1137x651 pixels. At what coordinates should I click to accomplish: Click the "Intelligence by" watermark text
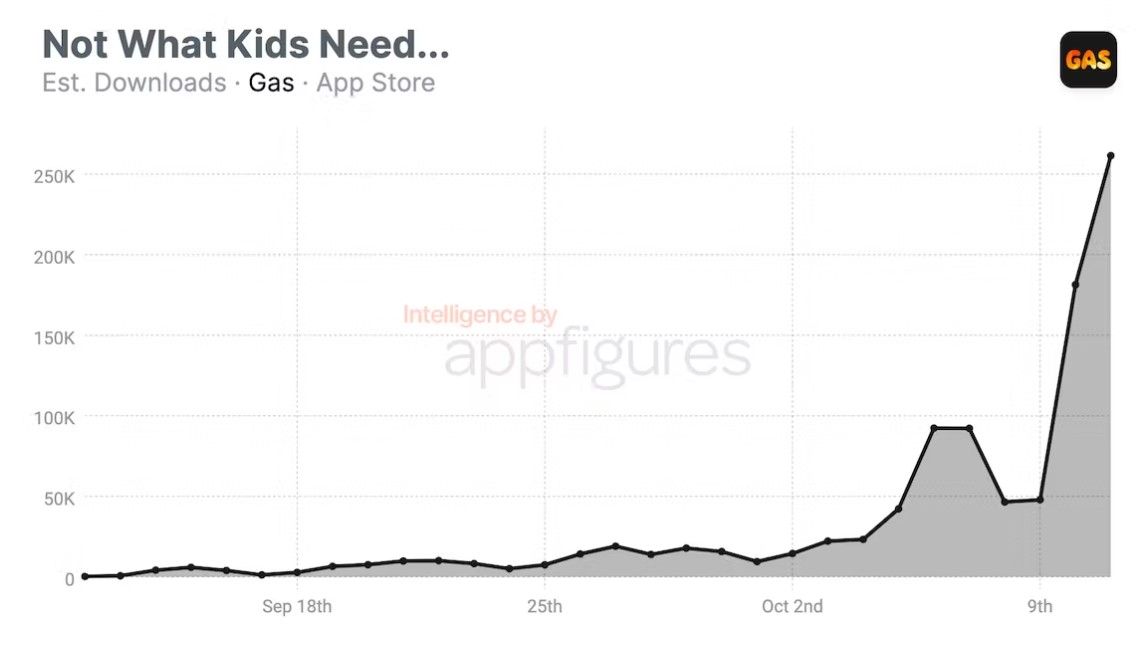pos(480,315)
